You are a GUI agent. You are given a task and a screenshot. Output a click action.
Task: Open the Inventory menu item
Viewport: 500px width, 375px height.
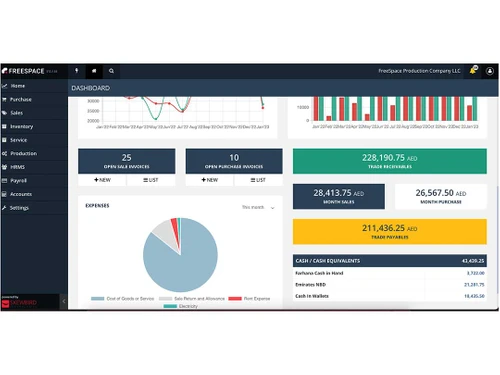34,126
